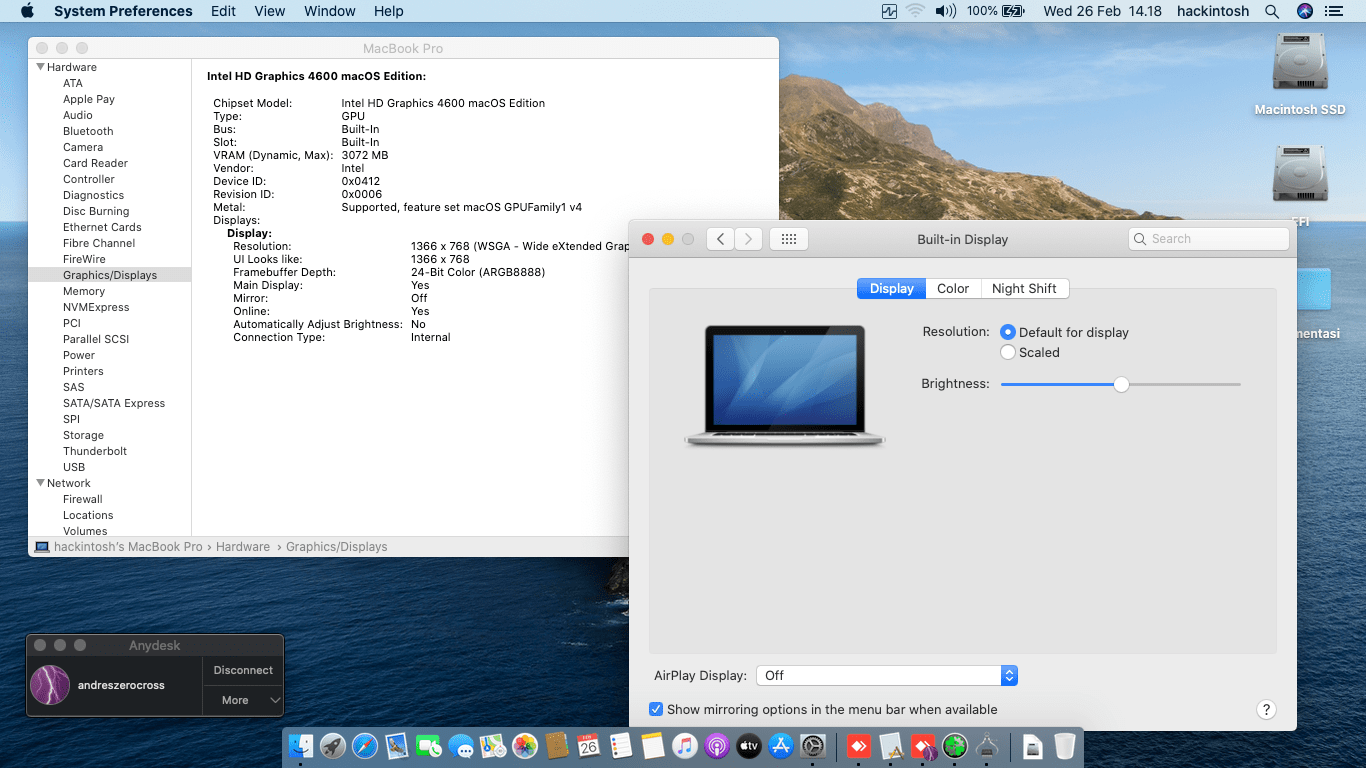Select Power in the hardware list
1366x768 pixels.
79,355
